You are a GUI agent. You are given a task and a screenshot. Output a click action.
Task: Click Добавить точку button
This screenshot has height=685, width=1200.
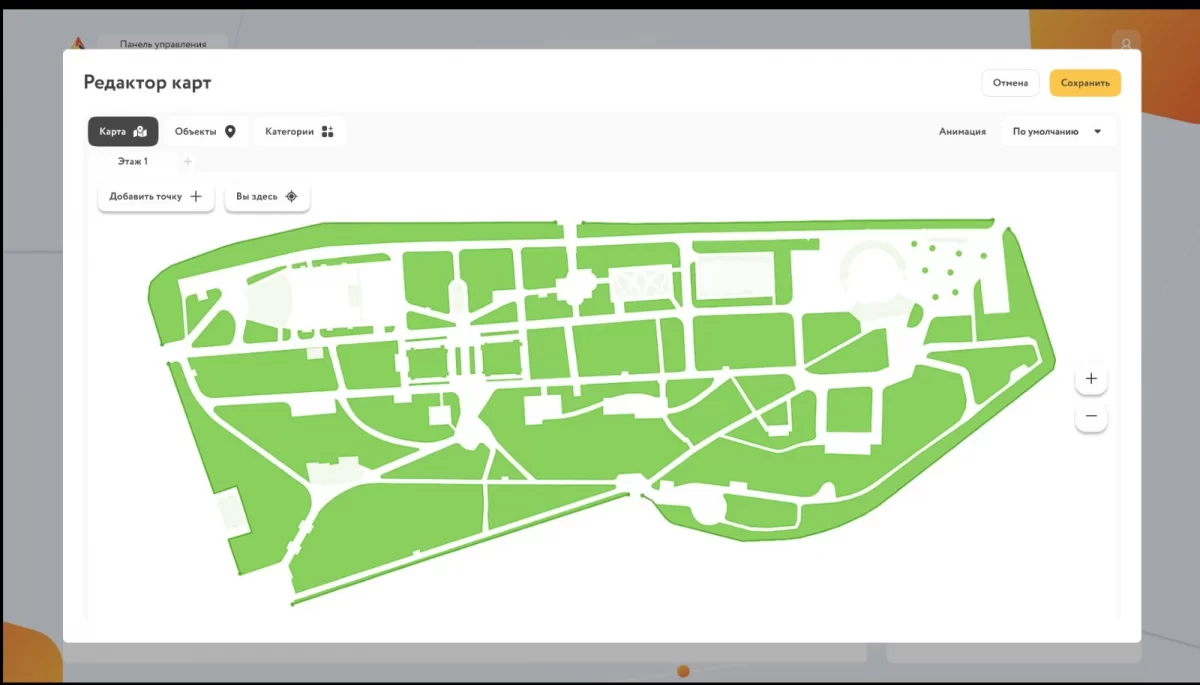pos(156,196)
